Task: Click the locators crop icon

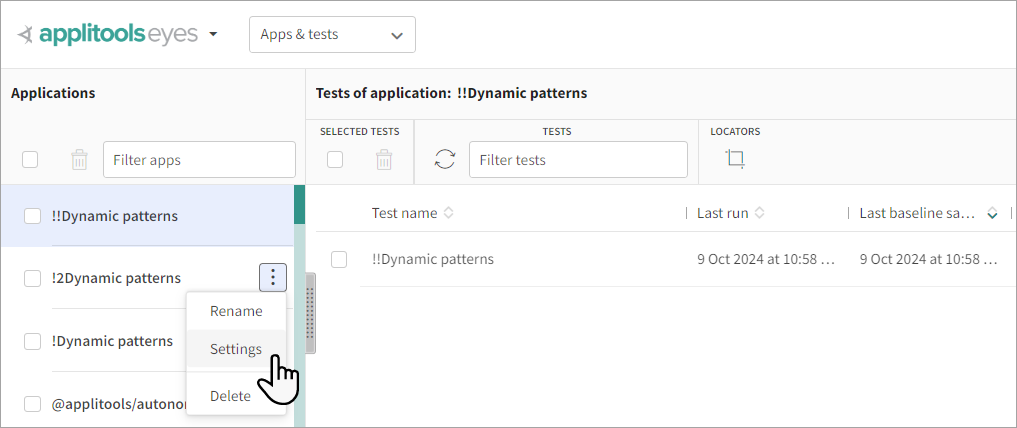Action: pos(735,159)
